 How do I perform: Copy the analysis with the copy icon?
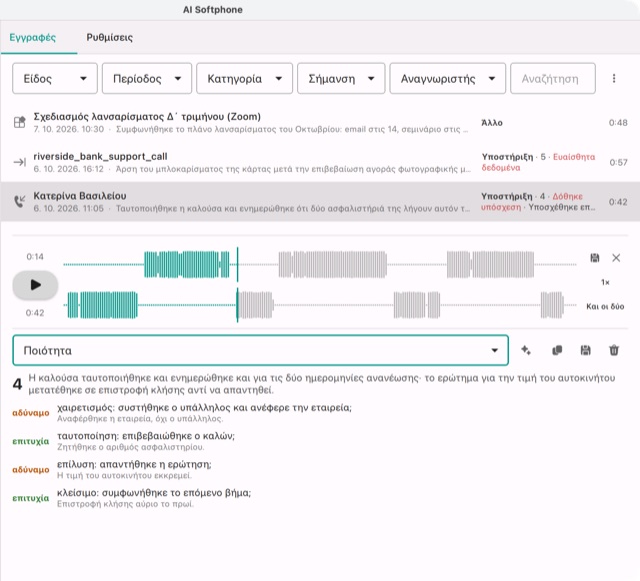click(557, 350)
